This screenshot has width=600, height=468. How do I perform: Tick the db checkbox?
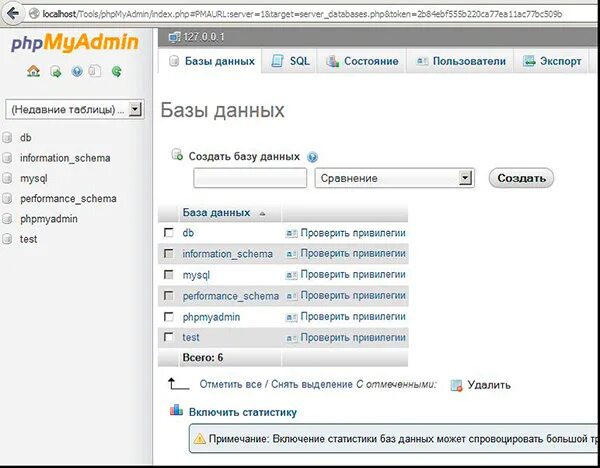point(168,232)
